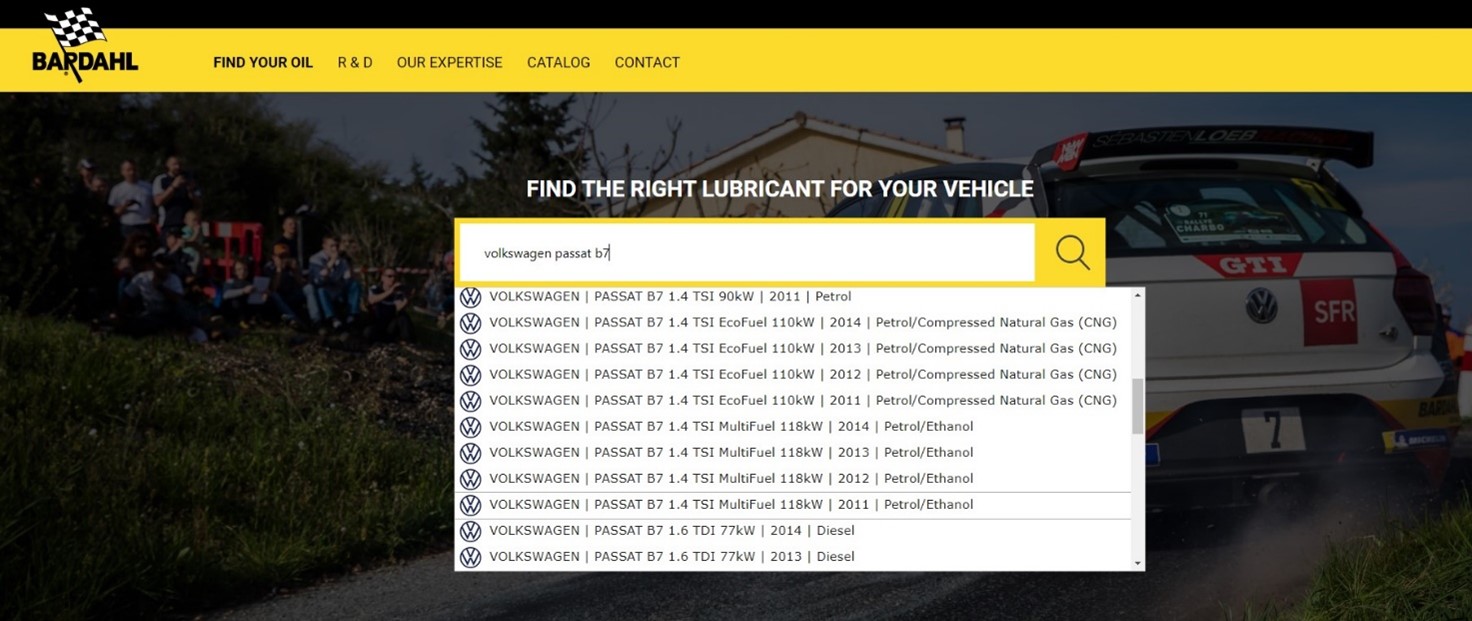The image size is (1472, 621).
Task: Click the Bardahl logo in header
Action: coord(84,46)
